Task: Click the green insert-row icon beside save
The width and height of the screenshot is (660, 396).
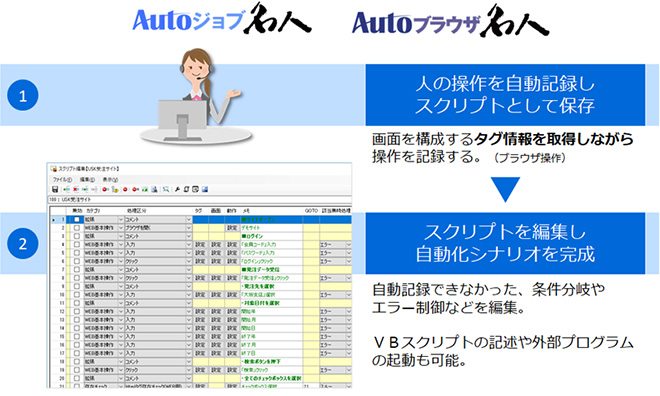Action: coord(66,189)
